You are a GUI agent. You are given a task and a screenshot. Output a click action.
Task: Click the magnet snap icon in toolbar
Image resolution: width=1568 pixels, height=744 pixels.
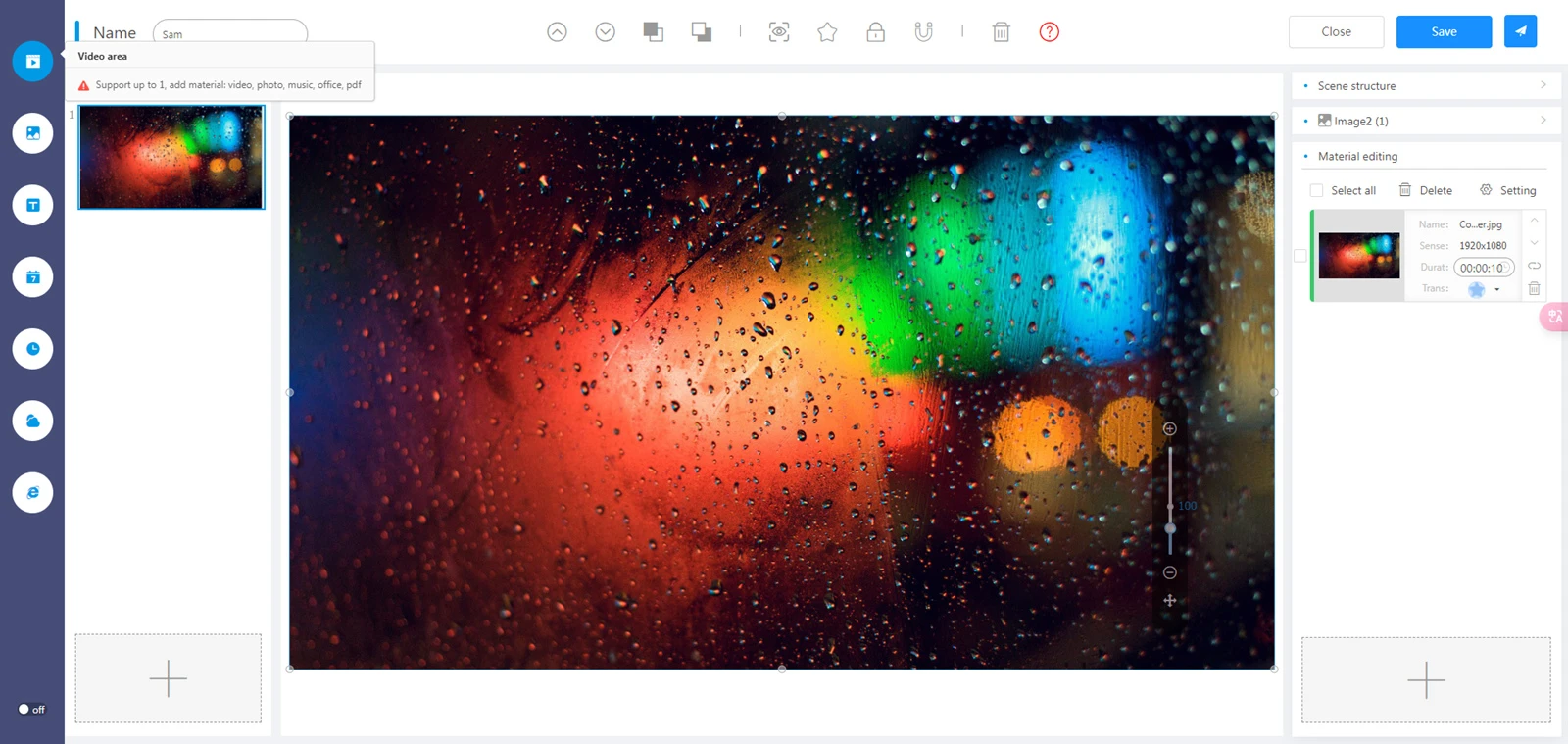[x=923, y=32]
